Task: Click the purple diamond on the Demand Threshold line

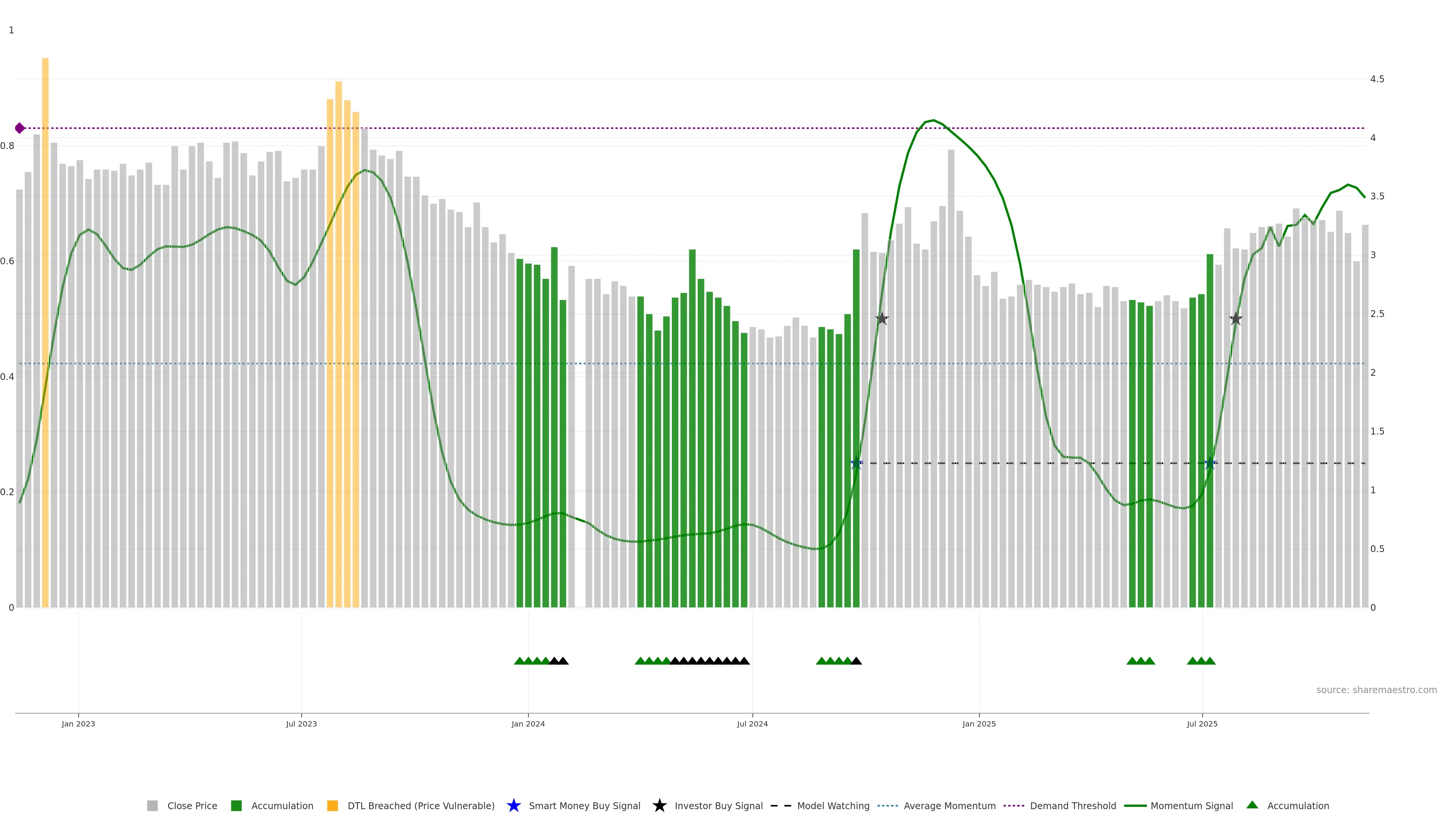Action: [x=20, y=128]
